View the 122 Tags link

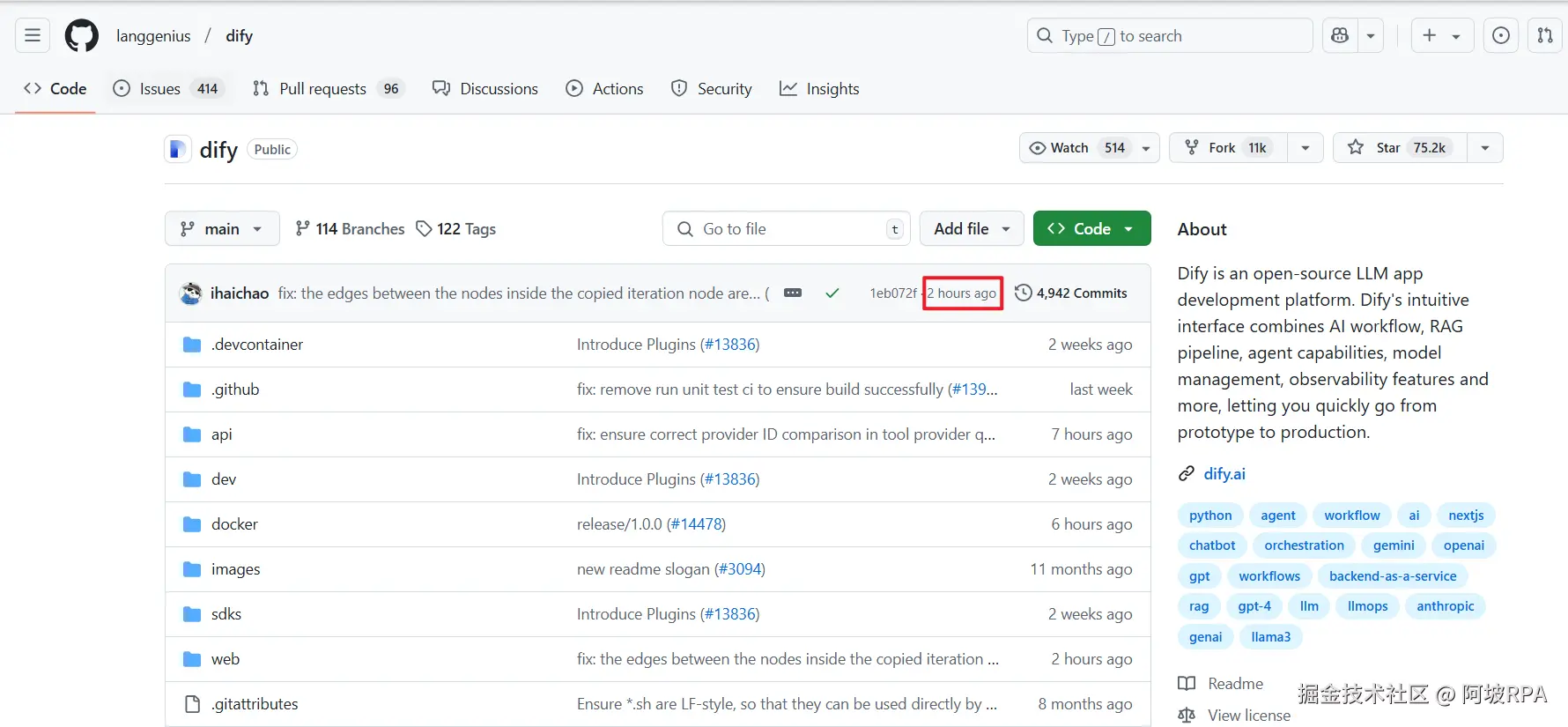click(x=456, y=228)
